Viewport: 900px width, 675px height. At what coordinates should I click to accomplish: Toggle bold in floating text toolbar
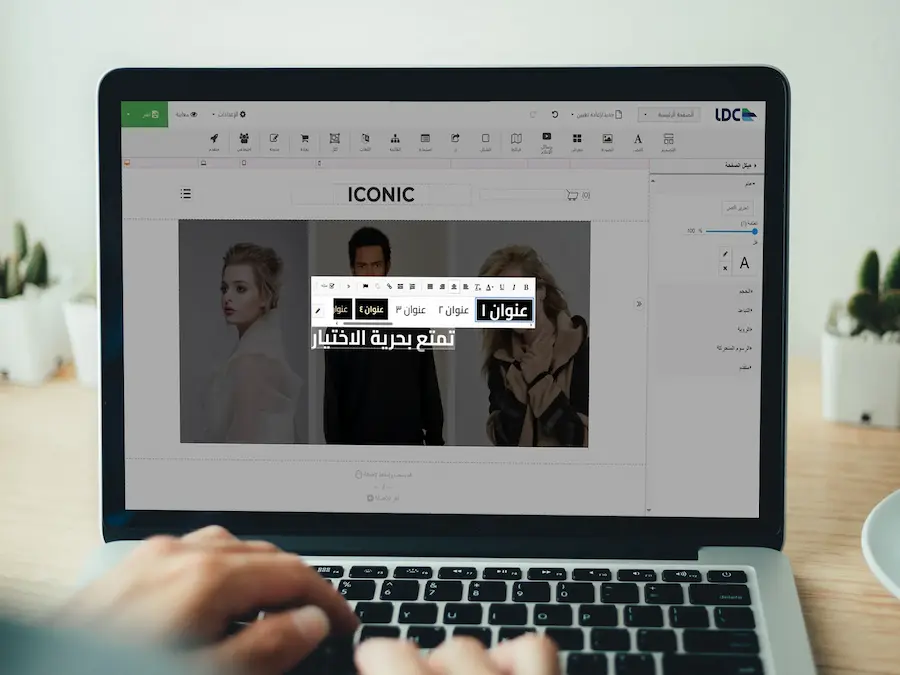pyautogui.click(x=526, y=287)
